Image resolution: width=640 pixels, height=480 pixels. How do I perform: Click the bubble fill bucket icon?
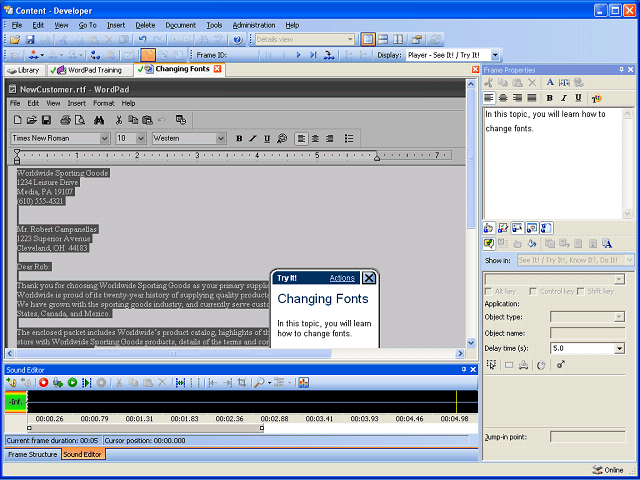(531, 244)
